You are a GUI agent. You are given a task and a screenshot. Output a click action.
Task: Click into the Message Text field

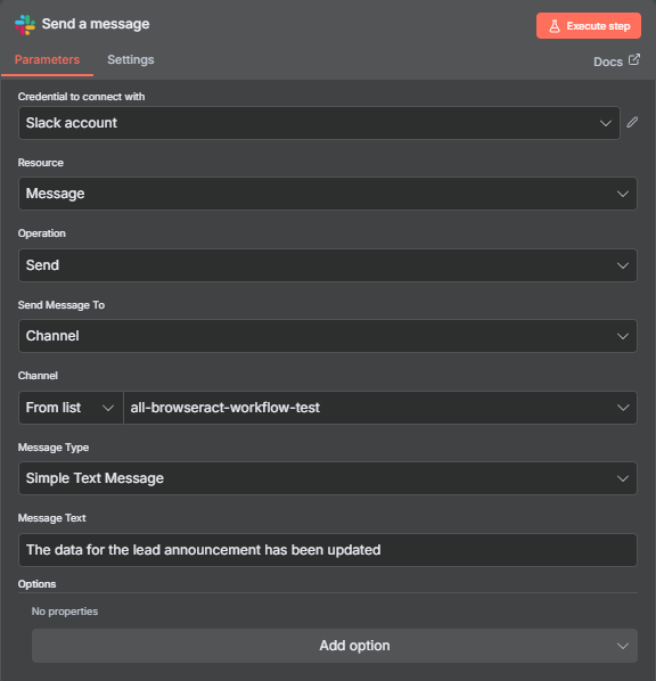point(327,549)
